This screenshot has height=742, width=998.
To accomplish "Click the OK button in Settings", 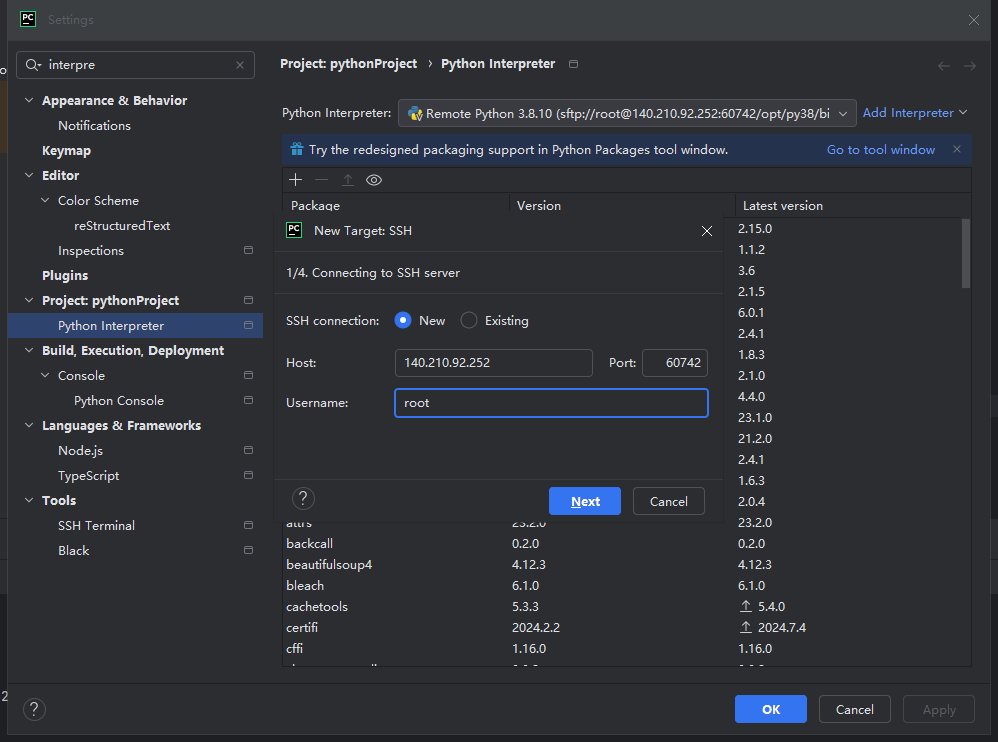I will [x=771, y=709].
